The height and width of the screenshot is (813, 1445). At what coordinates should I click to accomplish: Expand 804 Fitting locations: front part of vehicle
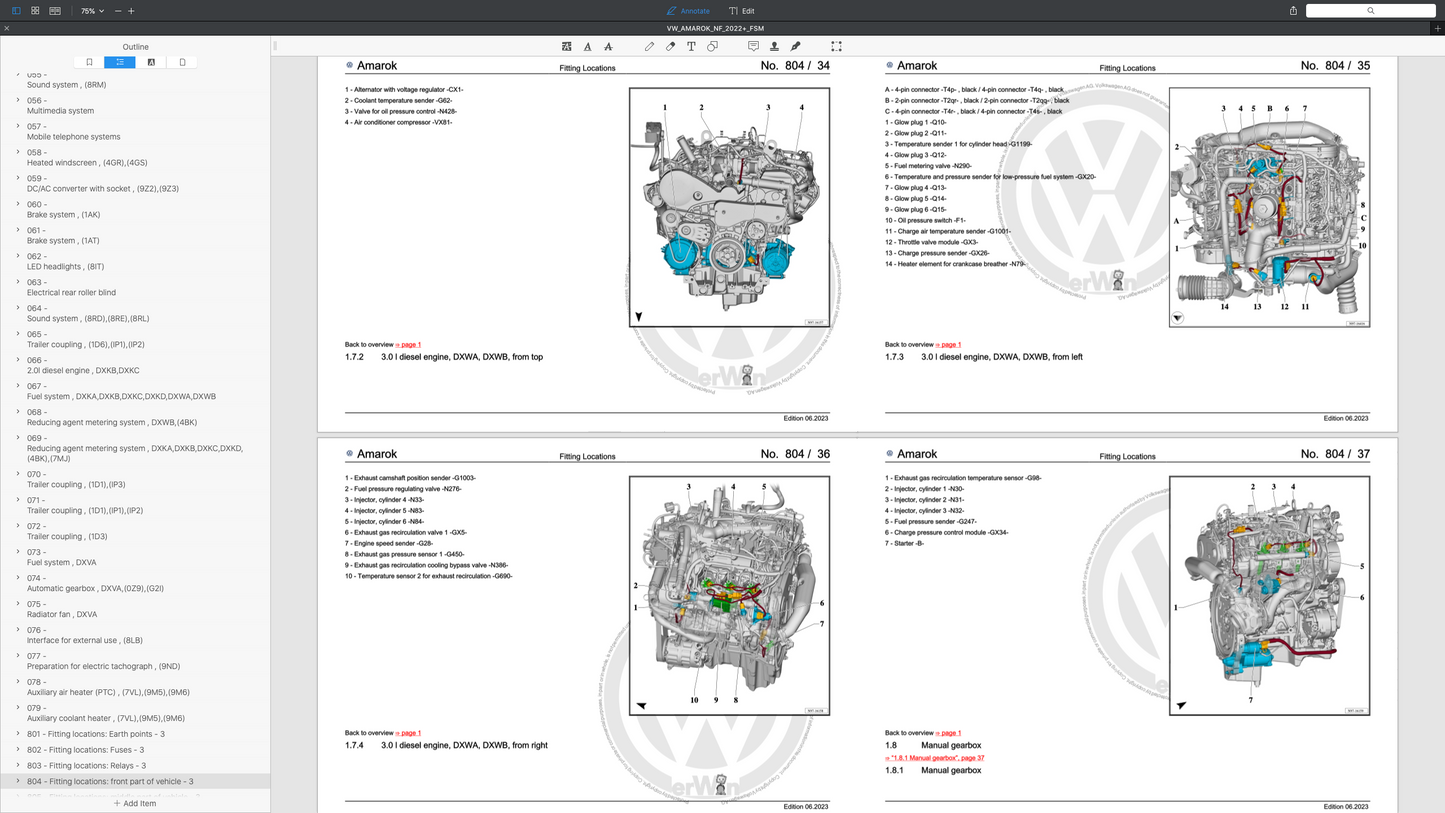click(x=17, y=781)
